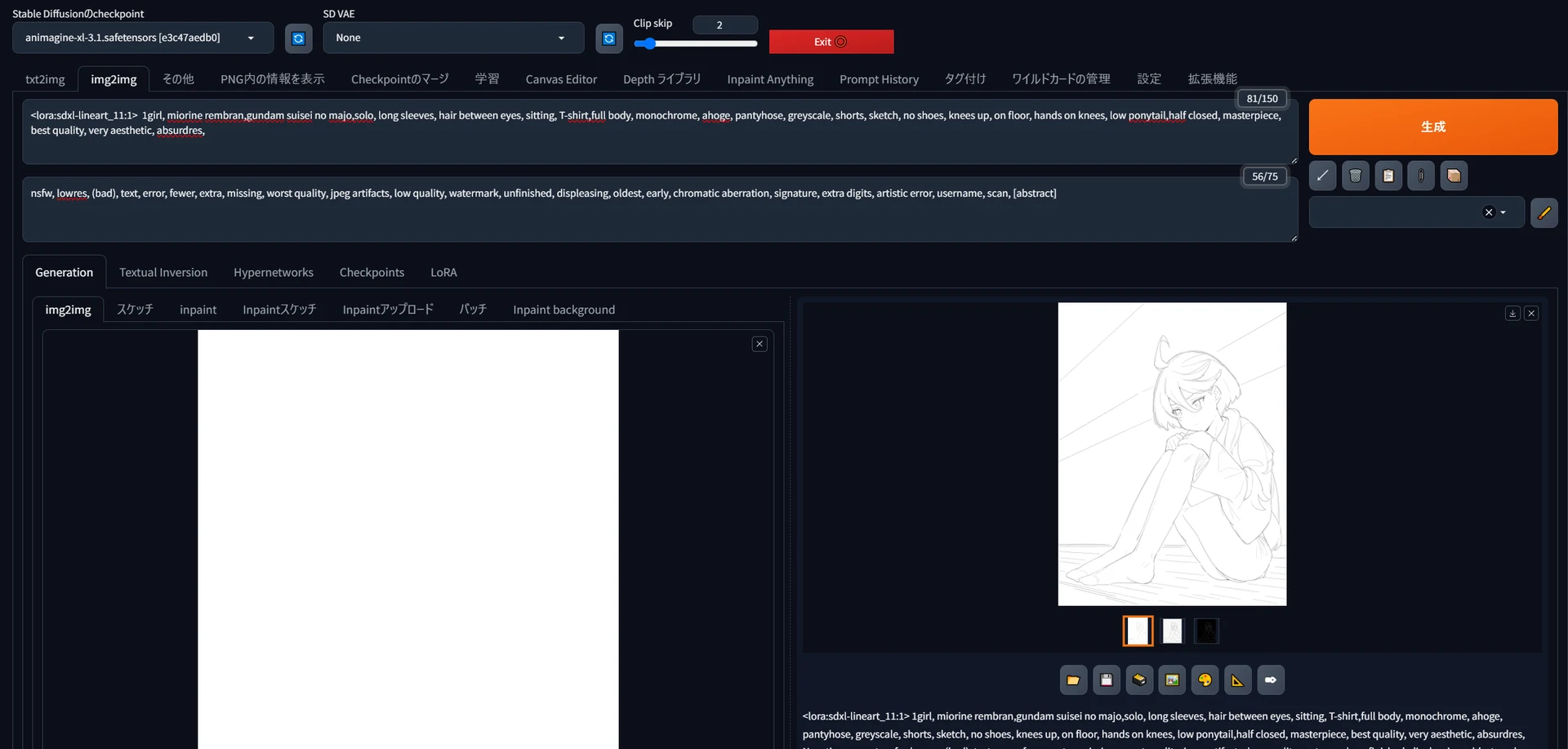Click the Clip skip number field
Screen dimensions: 1568x749
point(725,25)
